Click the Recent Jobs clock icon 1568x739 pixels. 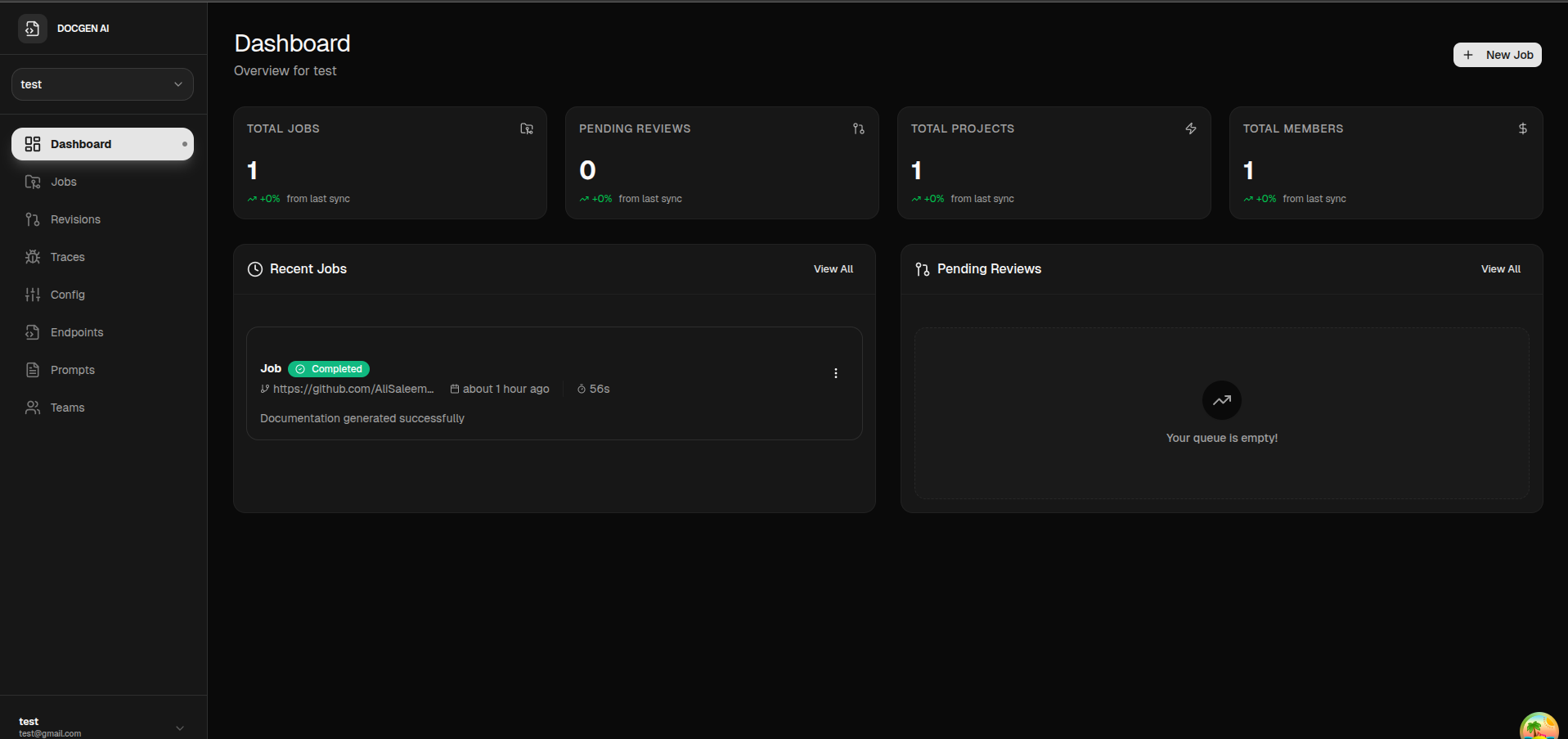pos(255,269)
